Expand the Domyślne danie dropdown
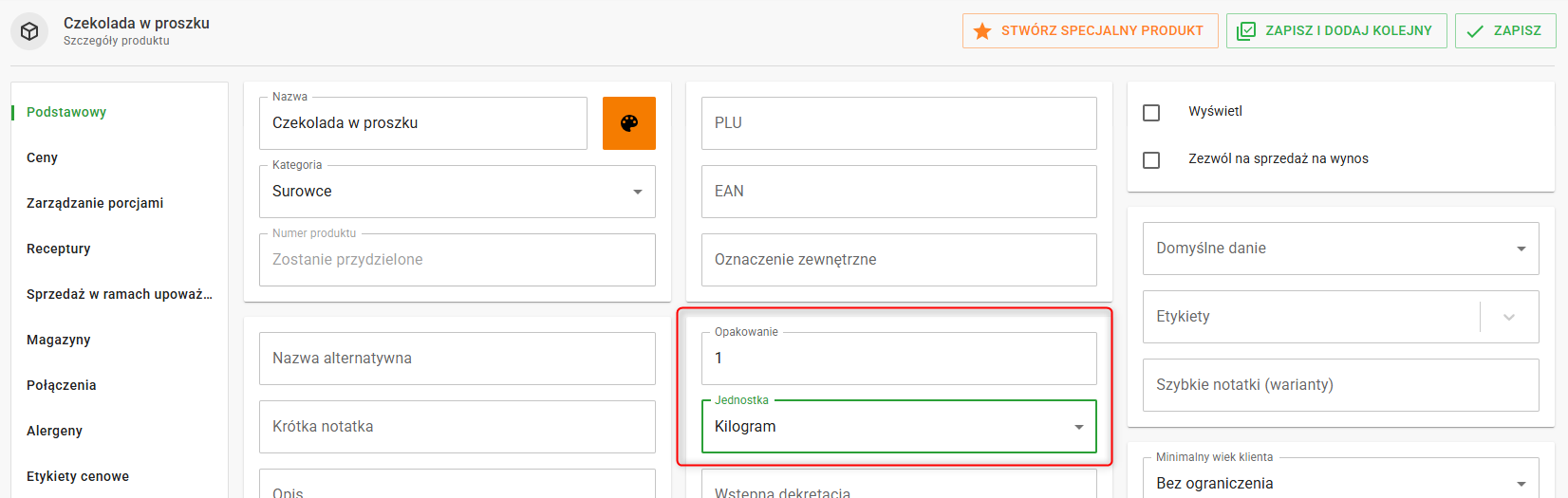 pyautogui.click(x=1521, y=249)
